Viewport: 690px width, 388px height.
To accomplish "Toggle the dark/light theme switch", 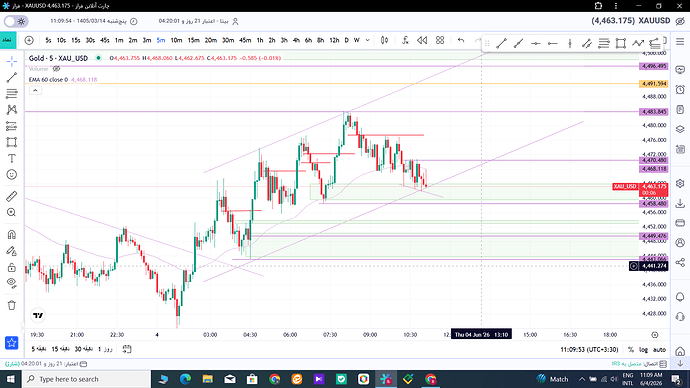I will pos(16,21).
